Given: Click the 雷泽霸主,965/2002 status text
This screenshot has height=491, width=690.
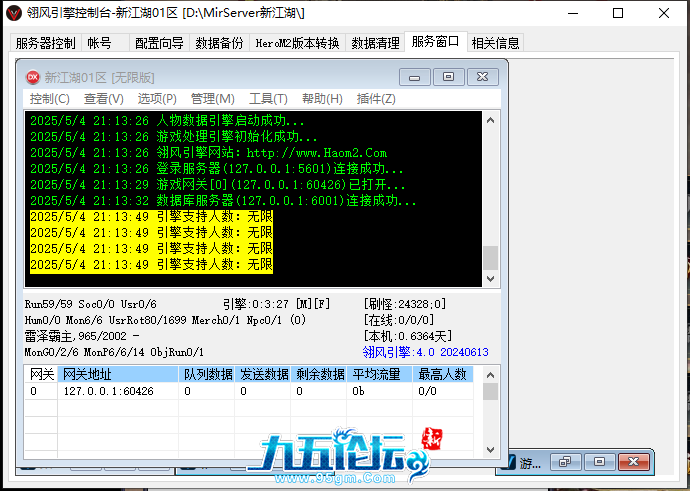Looking at the screenshot, I should click(x=82, y=337).
